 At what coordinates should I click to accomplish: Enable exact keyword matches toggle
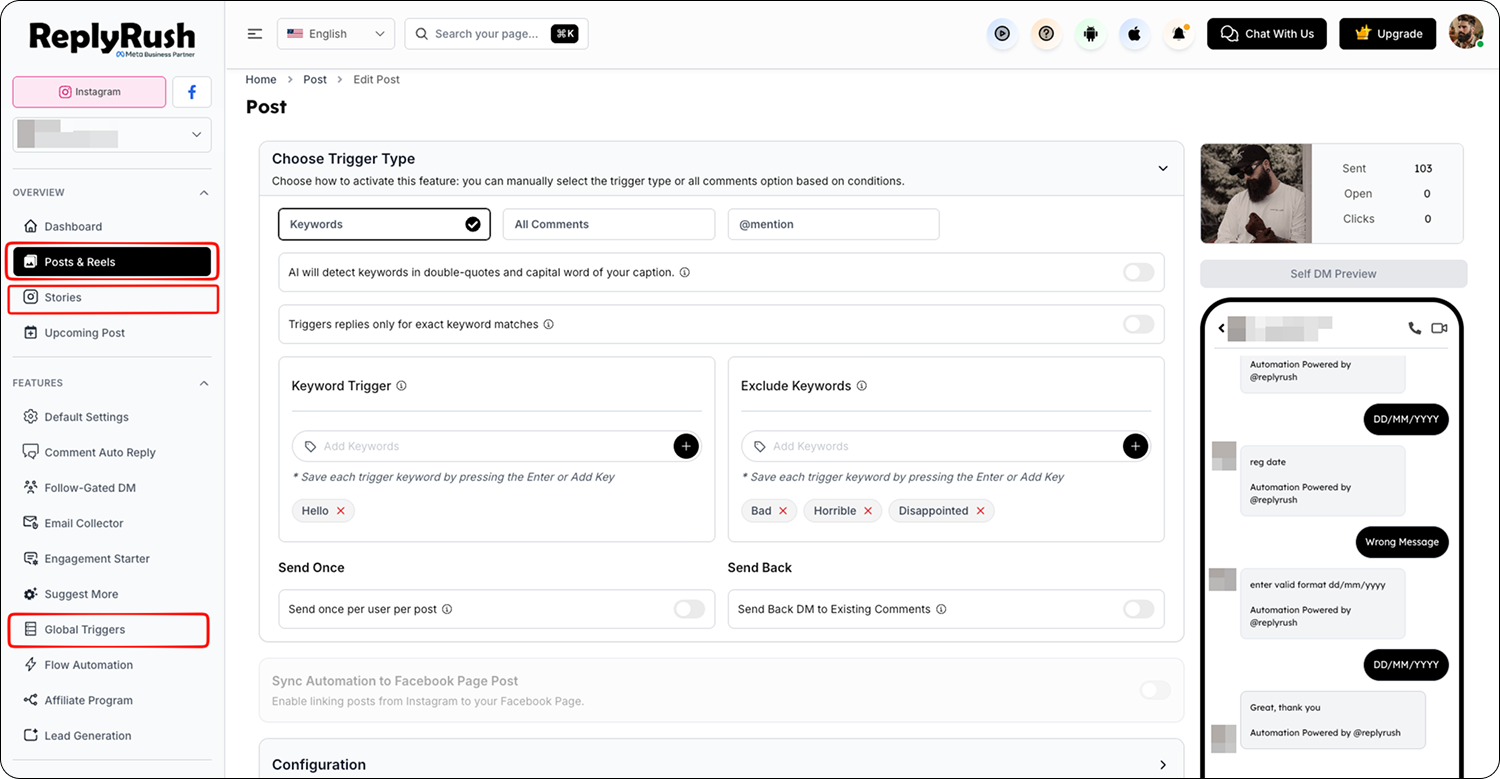coord(1138,324)
